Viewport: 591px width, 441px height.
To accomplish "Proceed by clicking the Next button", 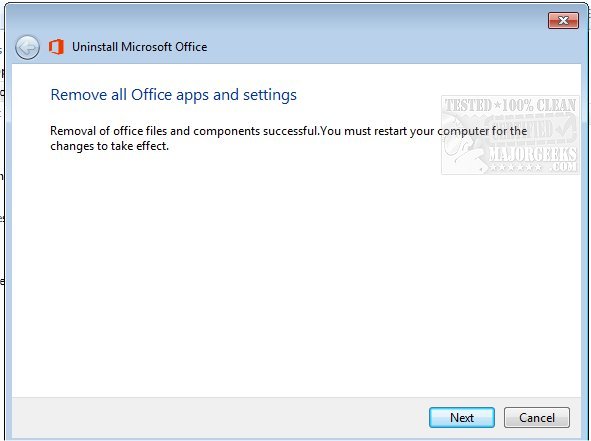I will [x=462, y=417].
